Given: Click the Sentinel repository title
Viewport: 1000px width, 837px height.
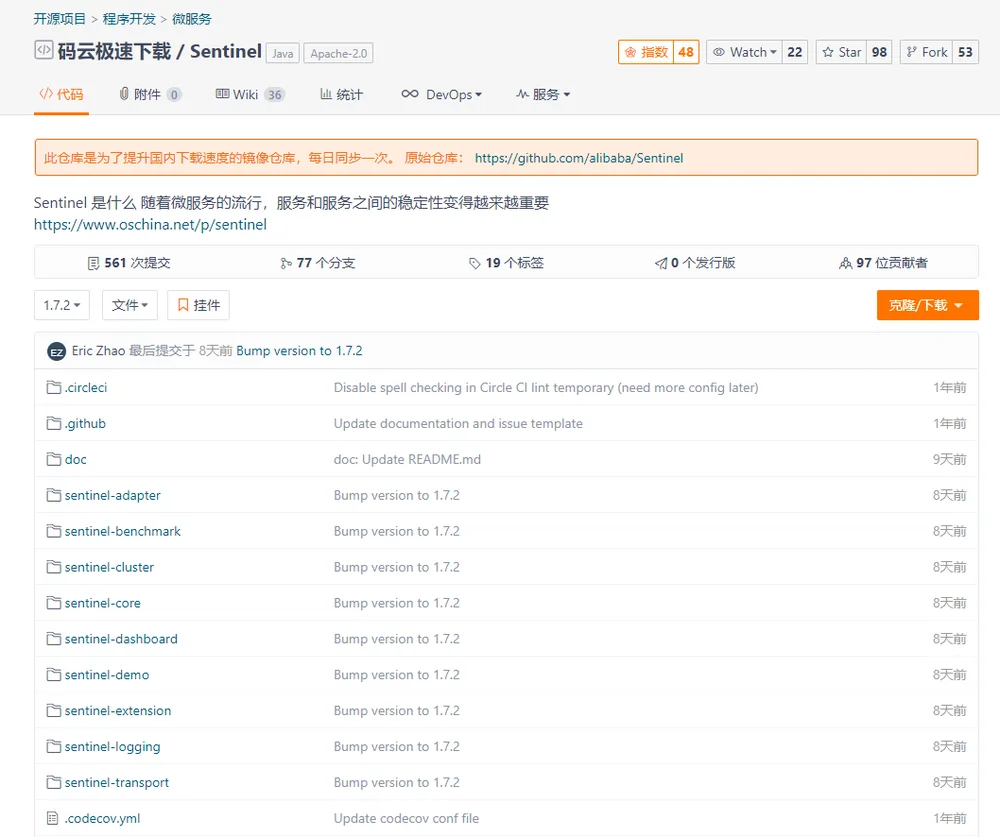Looking at the screenshot, I should 226,51.
